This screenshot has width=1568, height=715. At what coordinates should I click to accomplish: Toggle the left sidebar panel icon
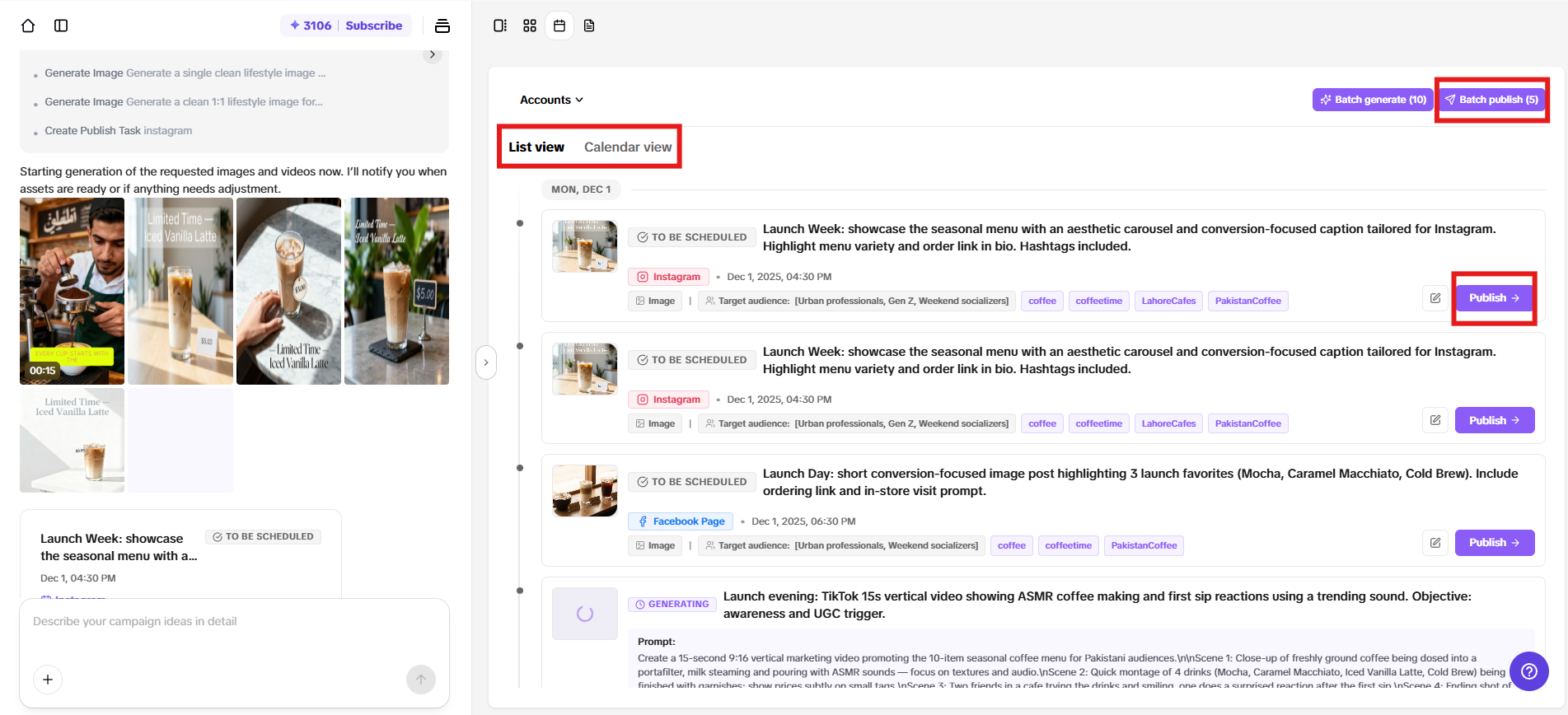pyautogui.click(x=61, y=26)
